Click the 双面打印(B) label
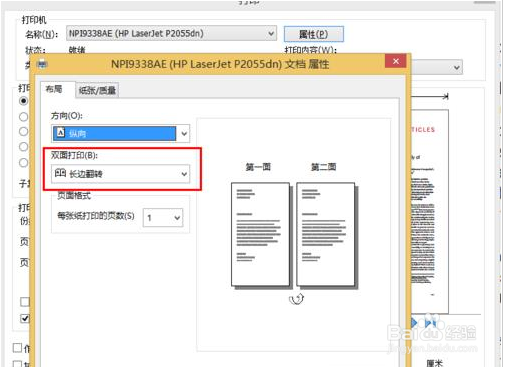 pyautogui.click(x=74, y=155)
